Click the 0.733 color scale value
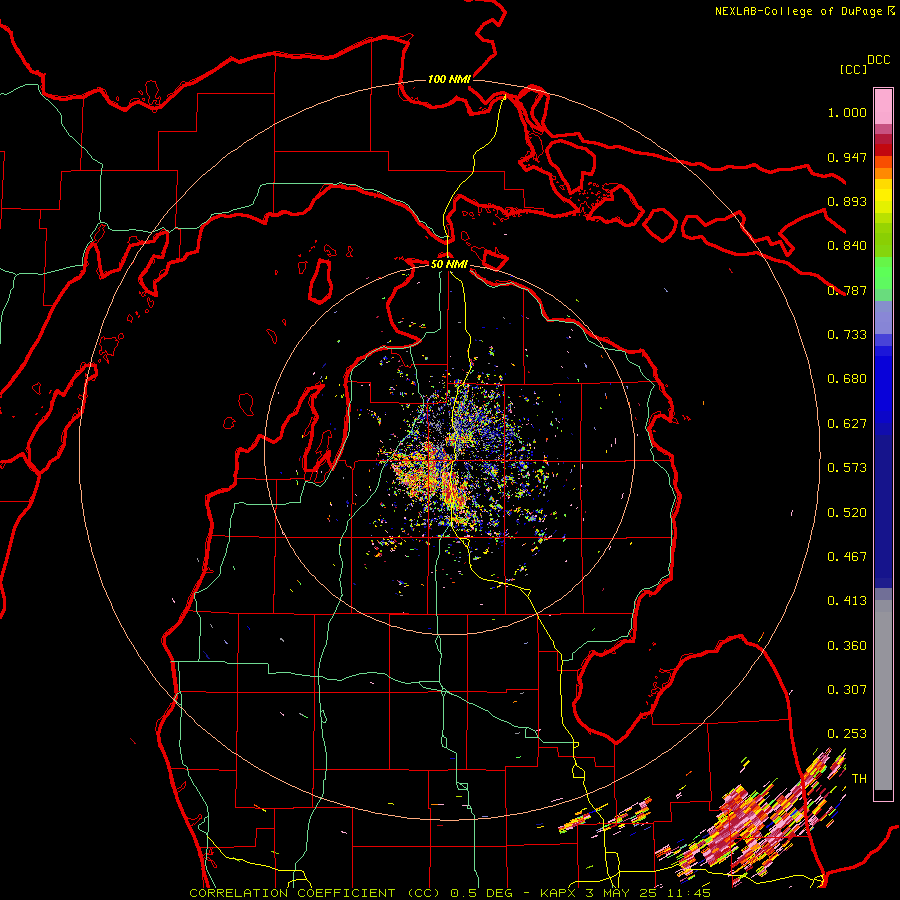 (847, 335)
